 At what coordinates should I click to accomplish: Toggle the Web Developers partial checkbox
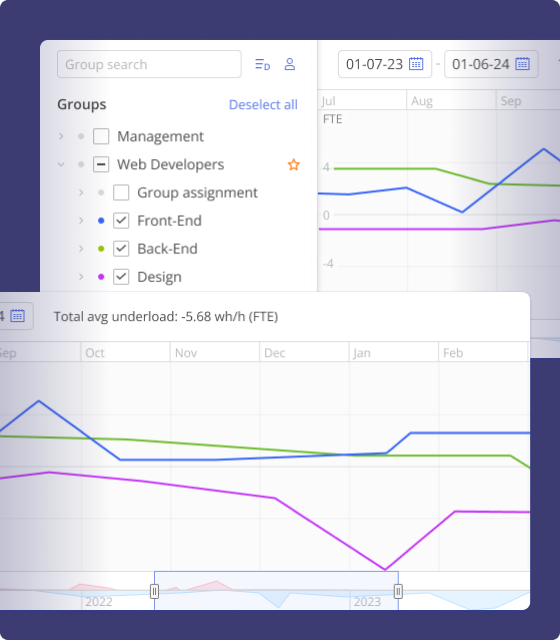click(x=101, y=164)
